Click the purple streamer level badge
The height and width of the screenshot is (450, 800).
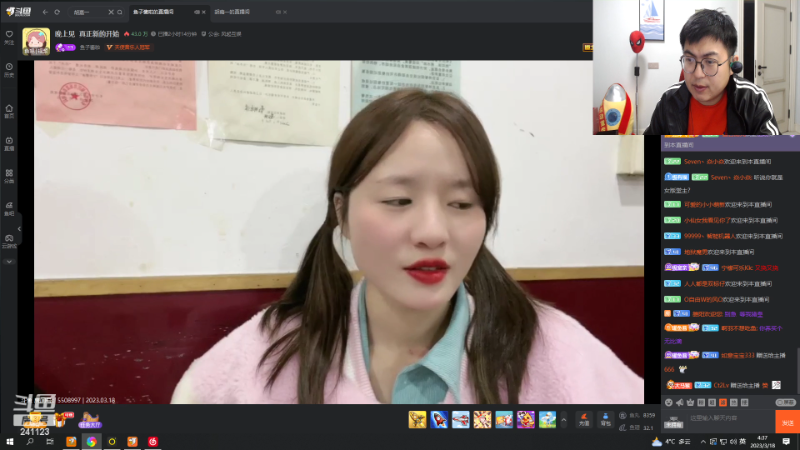(65, 47)
